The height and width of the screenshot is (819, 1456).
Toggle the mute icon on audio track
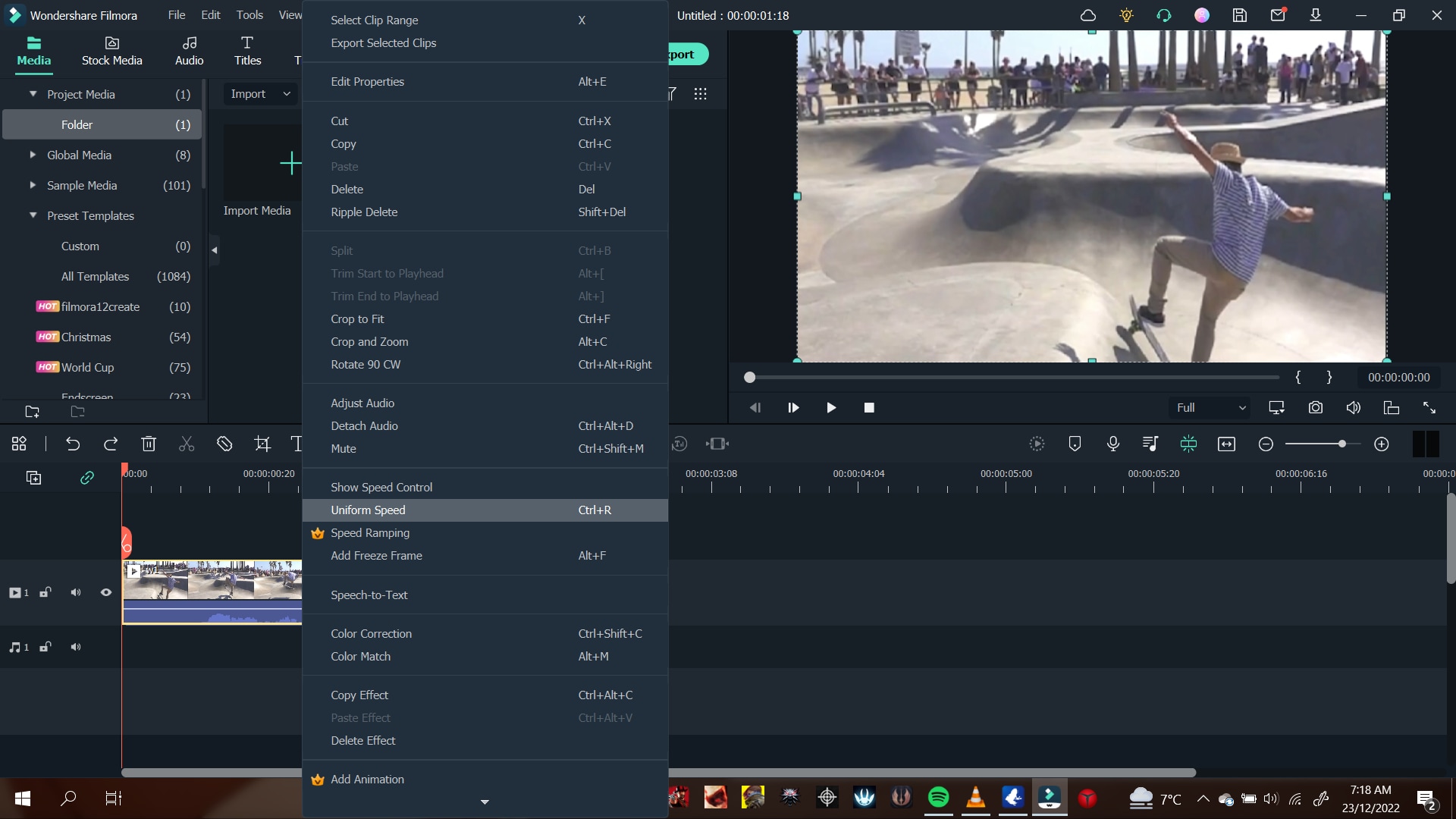tap(76, 647)
